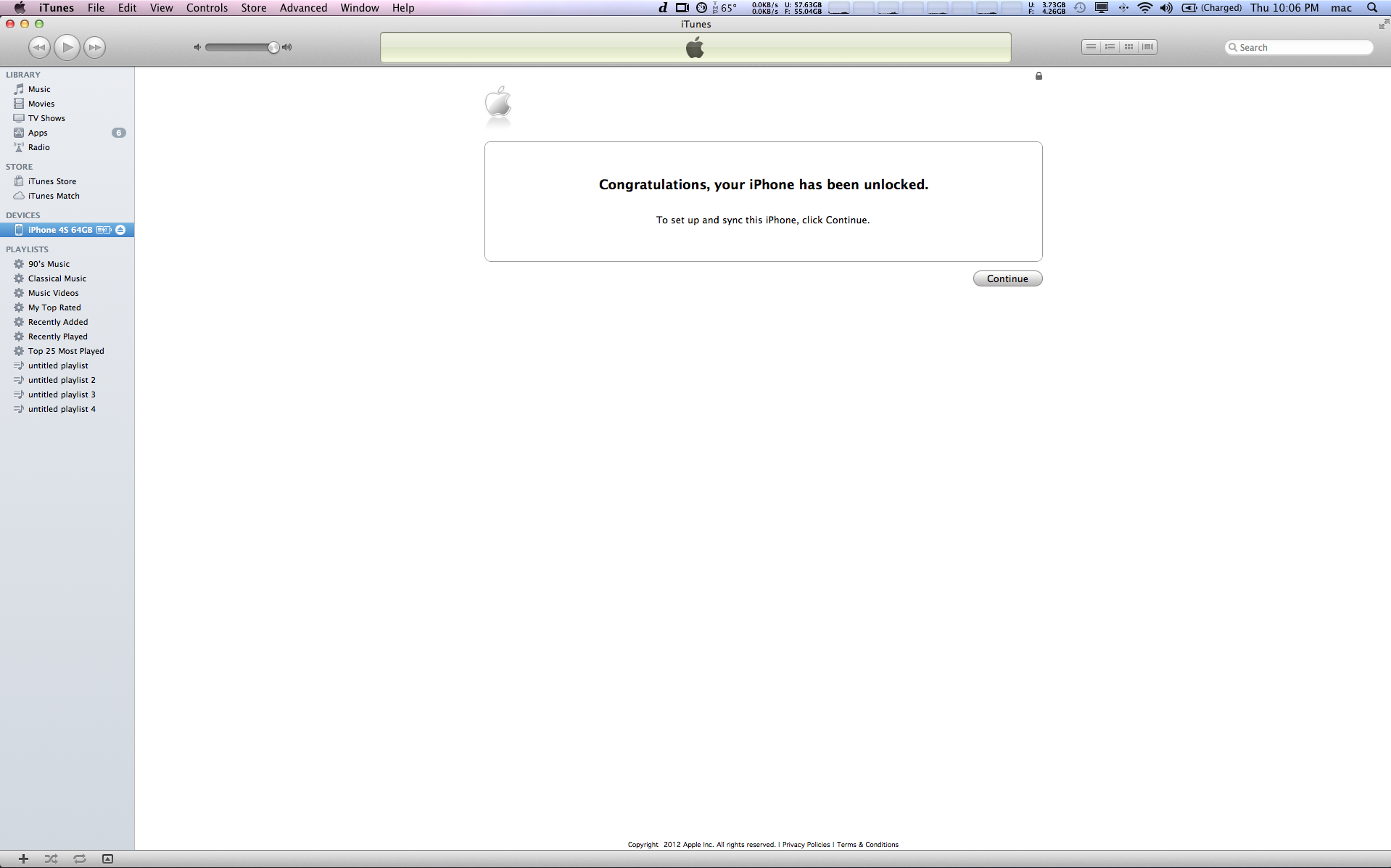Switch to grid view
Image resolution: width=1391 pixels, height=868 pixels.
pos(1128,47)
